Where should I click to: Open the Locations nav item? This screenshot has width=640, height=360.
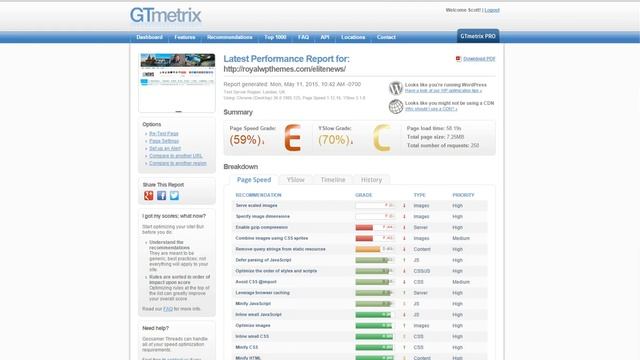pyautogui.click(x=353, y=37)
